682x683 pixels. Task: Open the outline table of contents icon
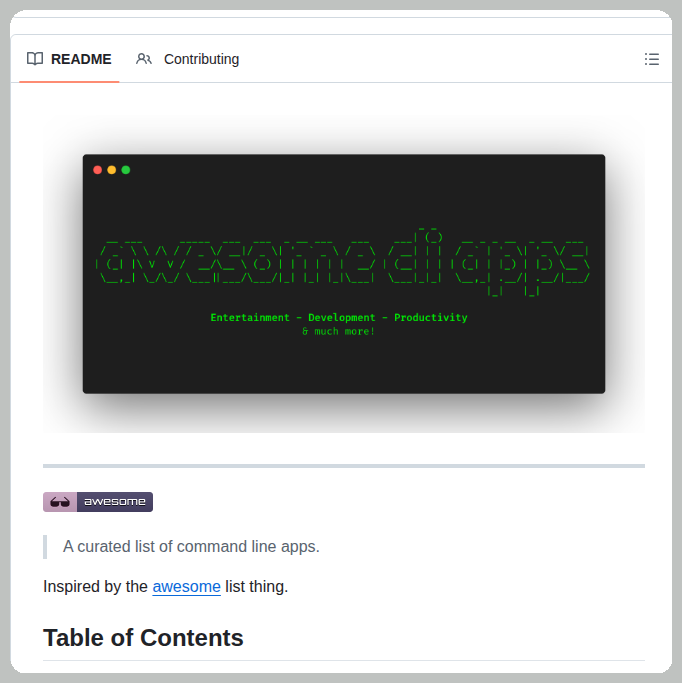click(x=652, y=59)
